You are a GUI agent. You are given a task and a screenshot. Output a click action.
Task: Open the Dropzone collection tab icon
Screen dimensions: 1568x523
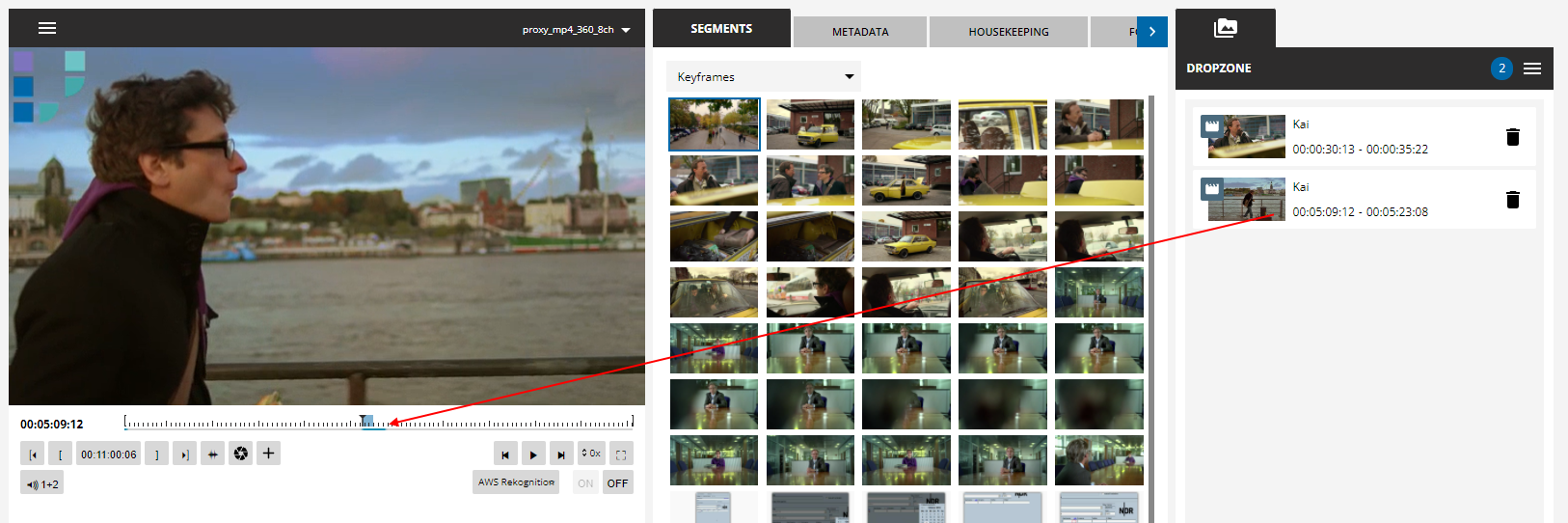click(x=1225, y=28)
